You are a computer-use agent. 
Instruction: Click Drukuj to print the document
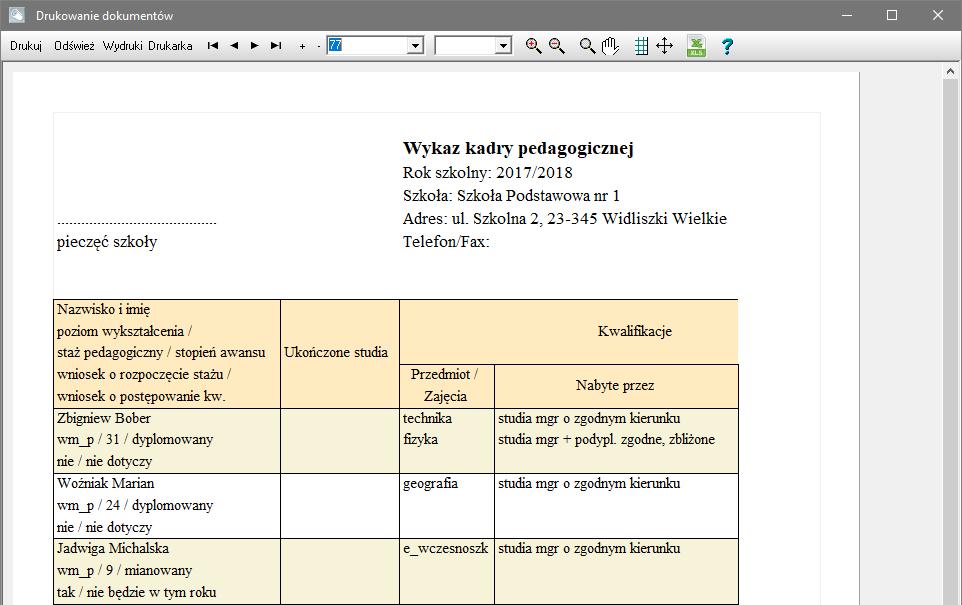tap(26, 46)
